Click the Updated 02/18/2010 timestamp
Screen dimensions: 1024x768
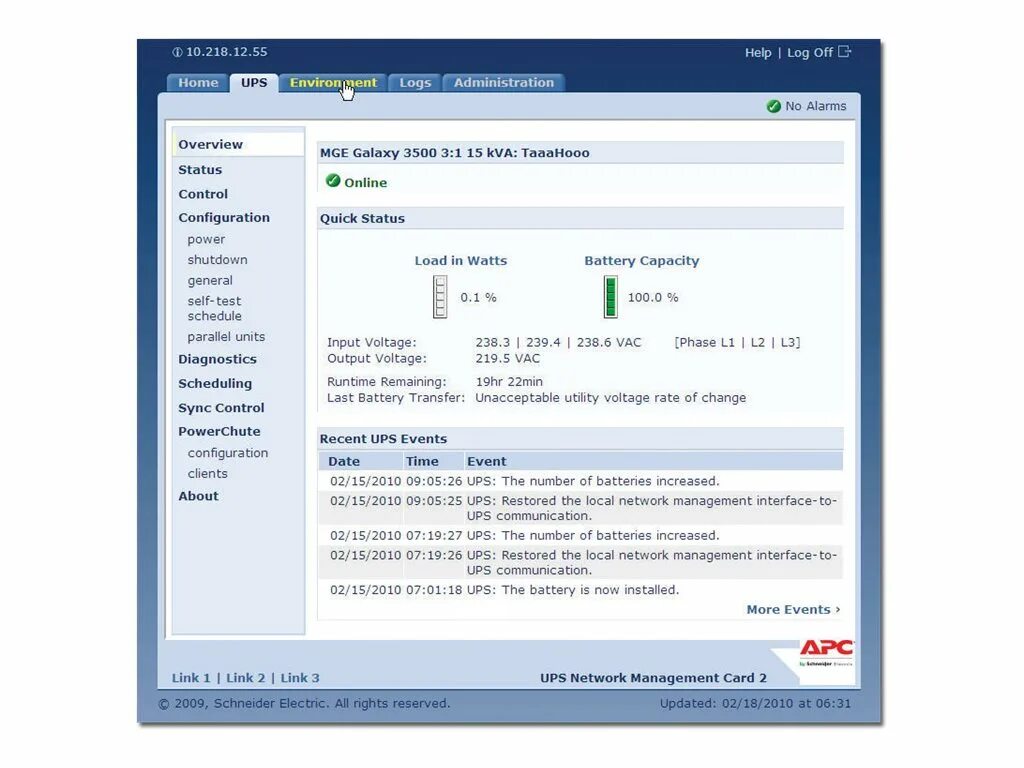pyautogui.click(x=755, y=703)
